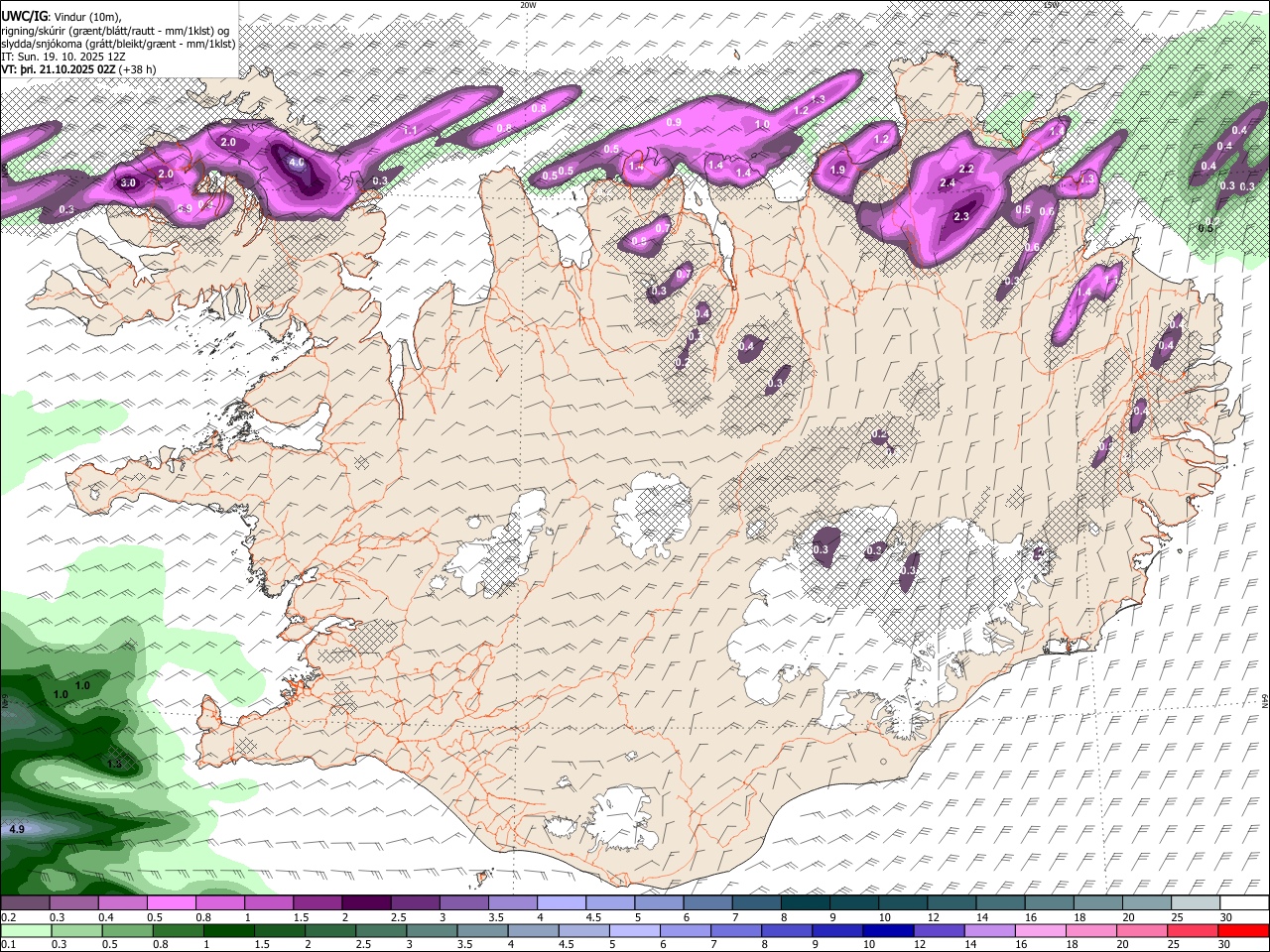
Task: Click the 20W longitude label
Action: point(528,5)
